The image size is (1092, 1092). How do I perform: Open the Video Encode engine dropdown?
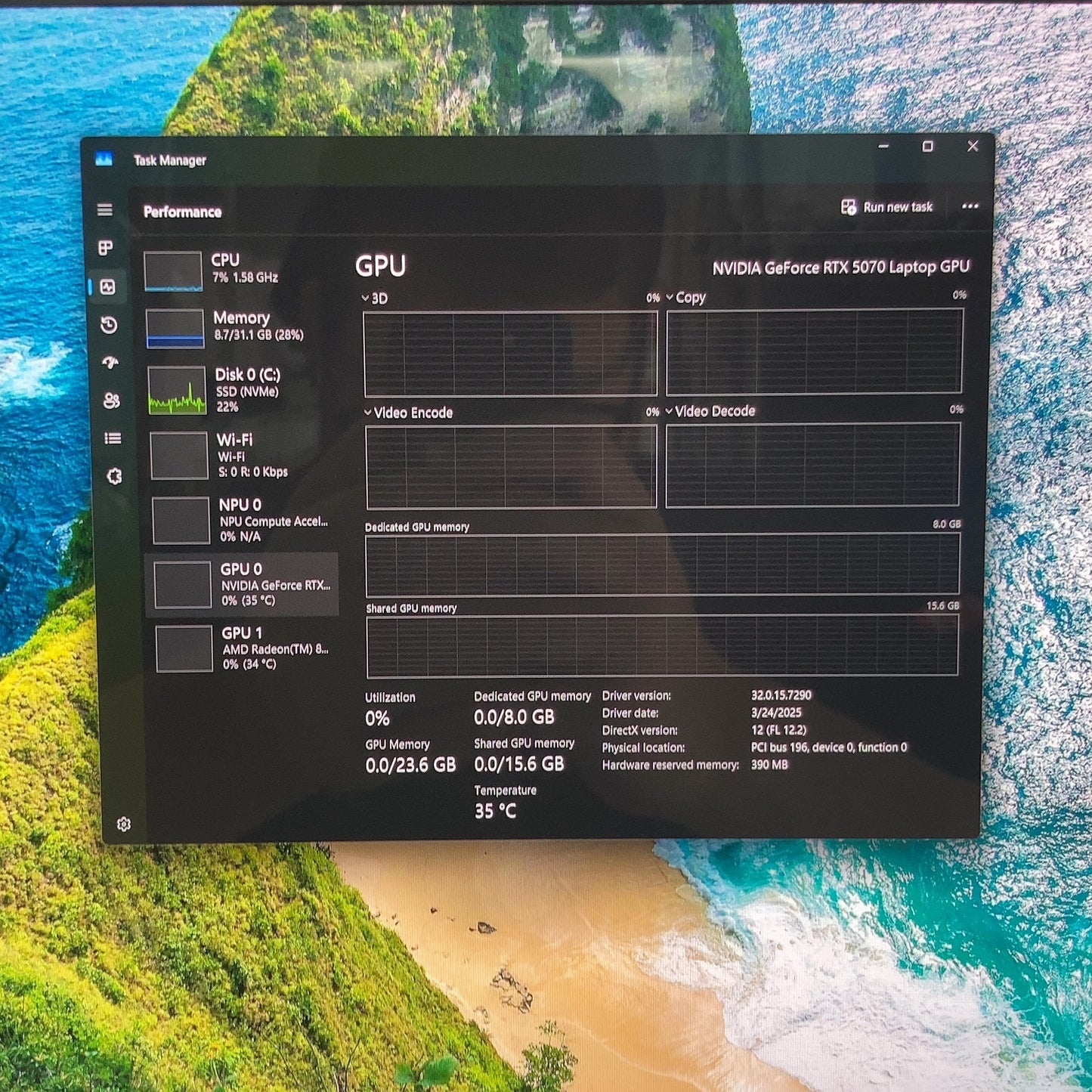pyautogui.click(x=368, y=413)
